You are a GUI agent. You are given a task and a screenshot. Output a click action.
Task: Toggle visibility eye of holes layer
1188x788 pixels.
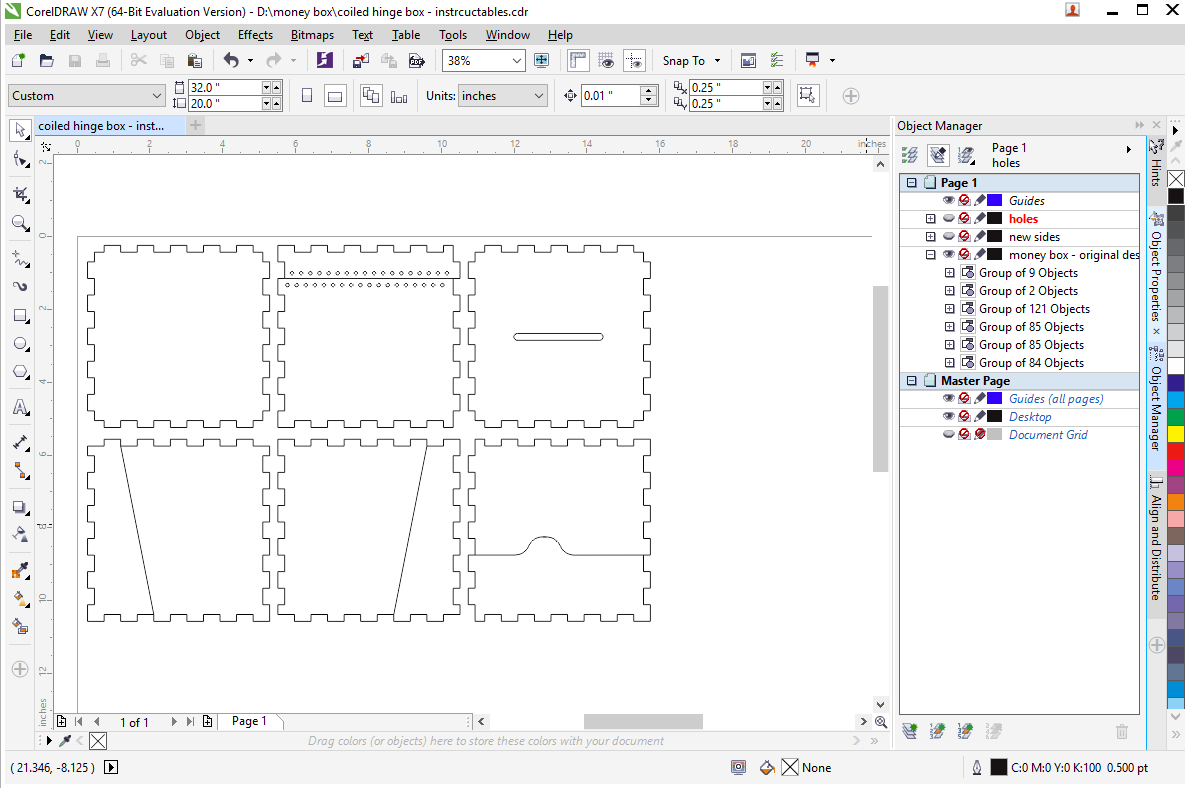948,218
